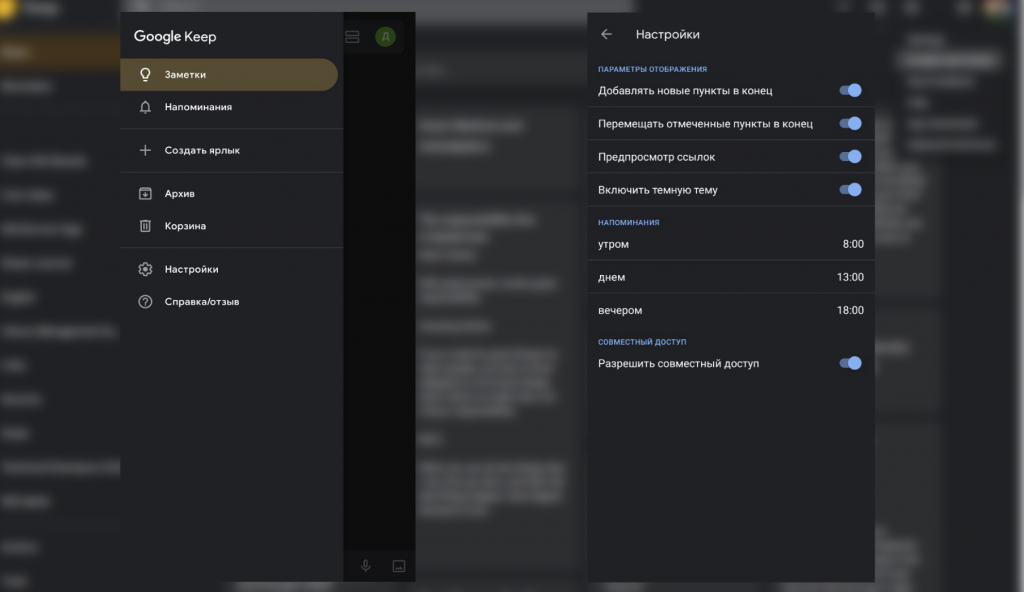Viewport: 1024px width, 592px height.
Task: Click the question mark icon beside Справка/отзыв
Action: point(145,302)
